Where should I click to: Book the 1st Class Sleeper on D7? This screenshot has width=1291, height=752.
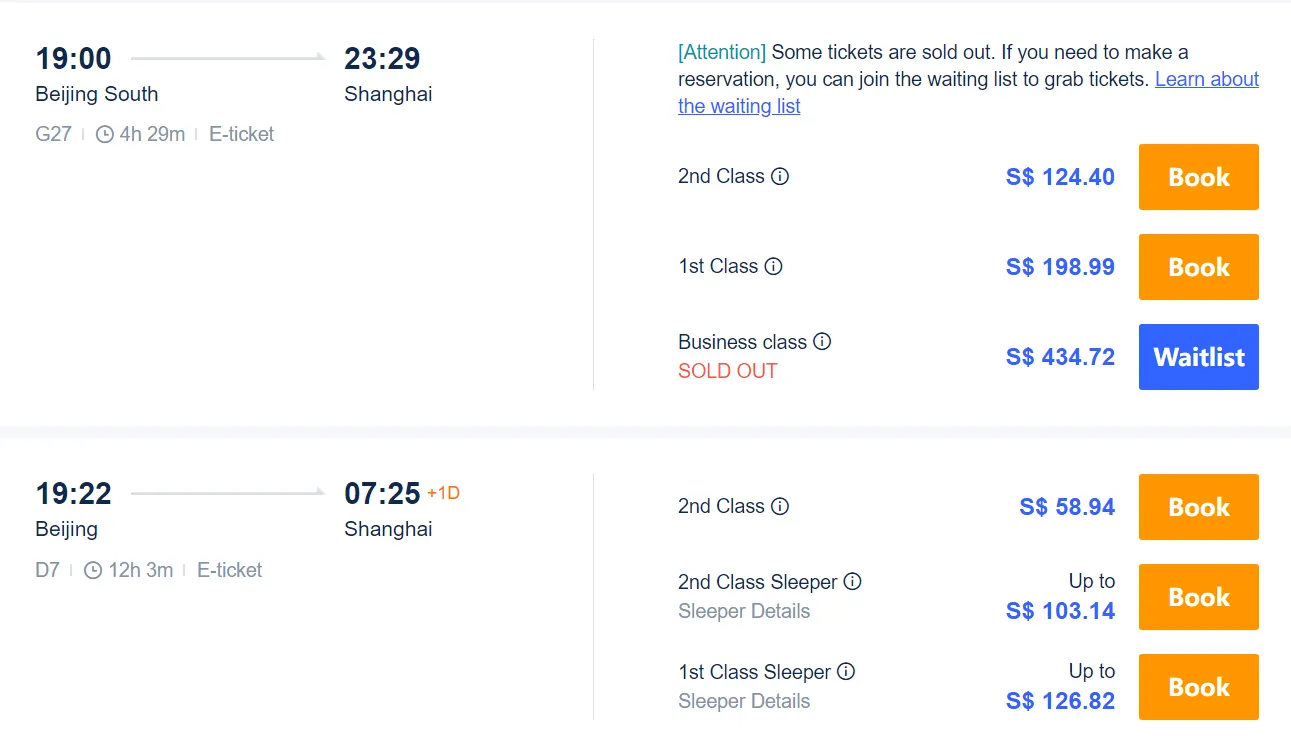pyautogui.click(x=1198, y=687)
